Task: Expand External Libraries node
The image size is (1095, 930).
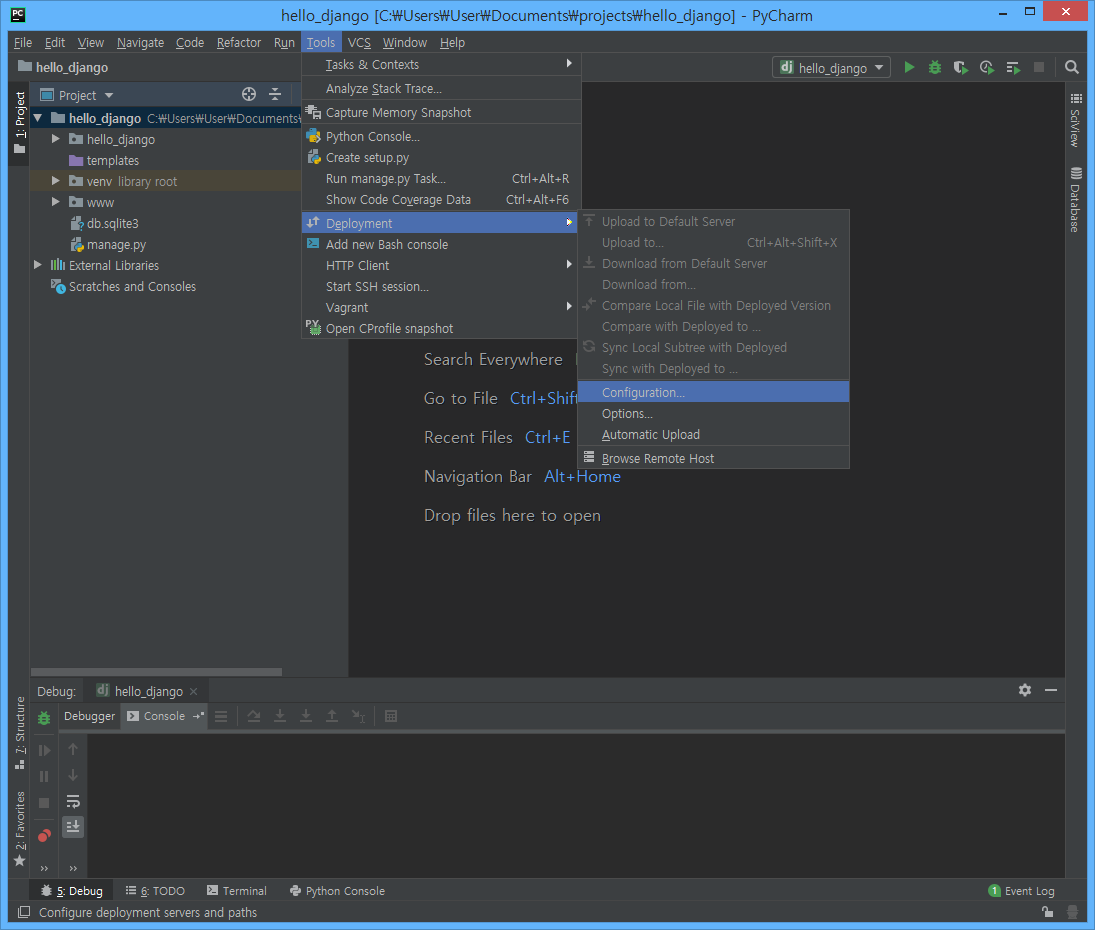Action: pyautogui.click(x=38, y=265)
